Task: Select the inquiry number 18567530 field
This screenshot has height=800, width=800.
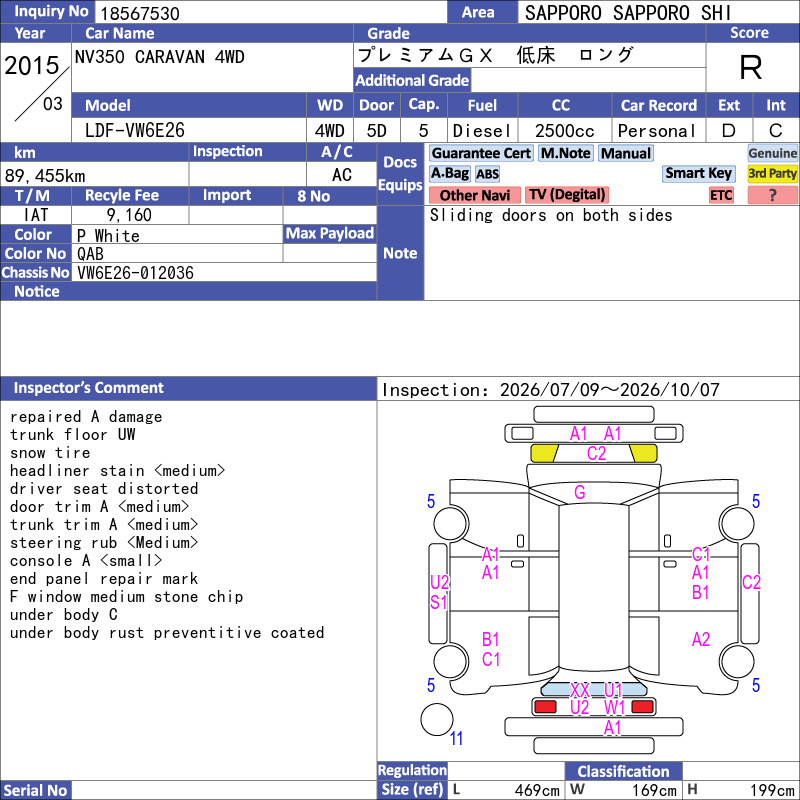Action: pyautogui.click(x=270, y=12)
